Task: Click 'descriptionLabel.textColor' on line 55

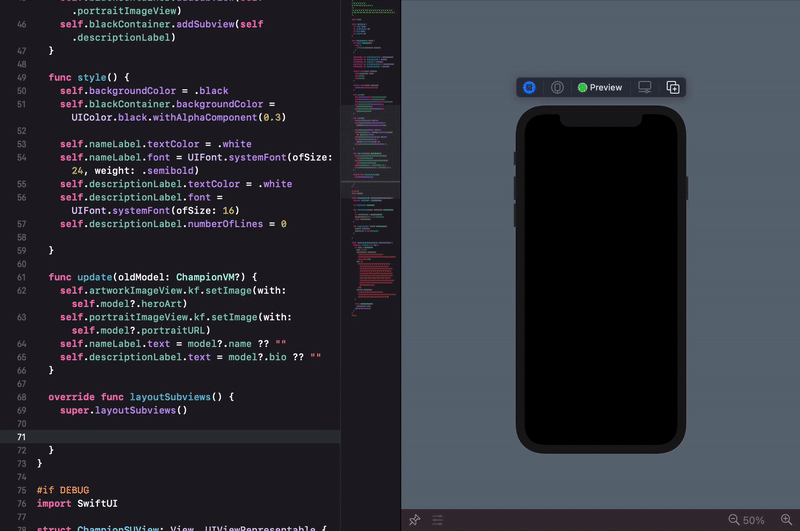Action: [164, 184]
